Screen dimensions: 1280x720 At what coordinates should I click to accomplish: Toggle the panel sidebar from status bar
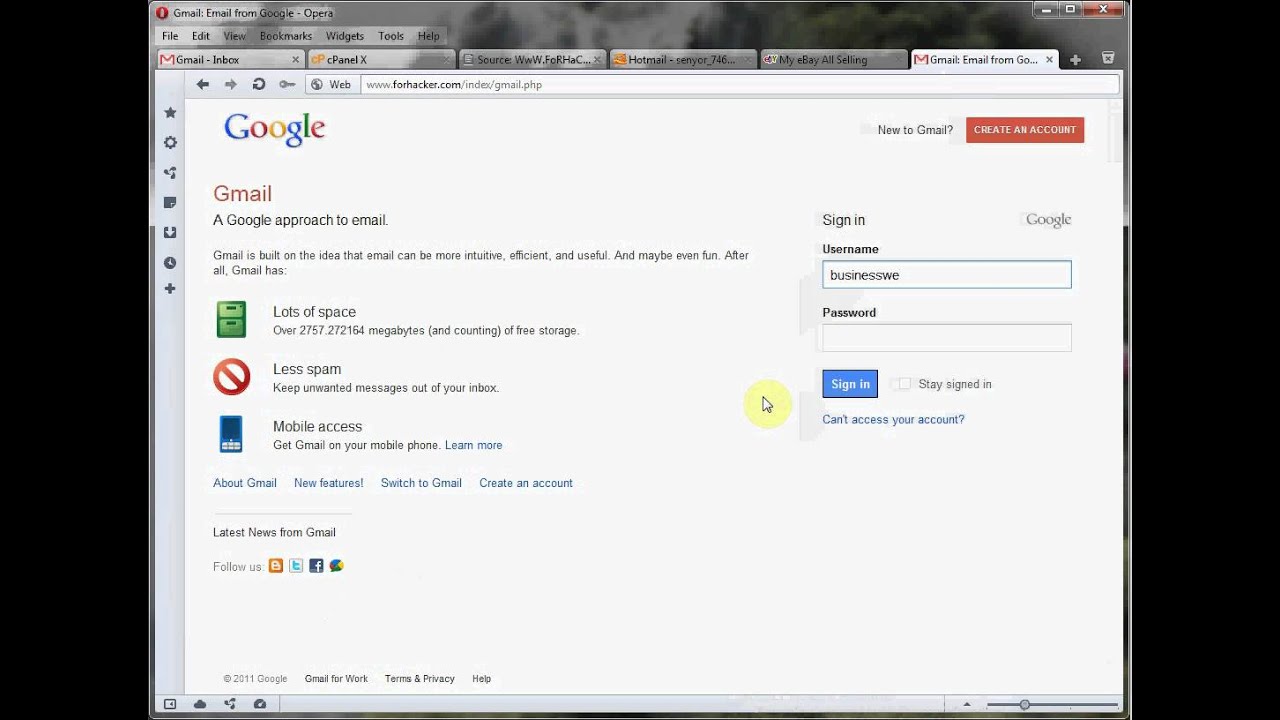pos(170,704)
